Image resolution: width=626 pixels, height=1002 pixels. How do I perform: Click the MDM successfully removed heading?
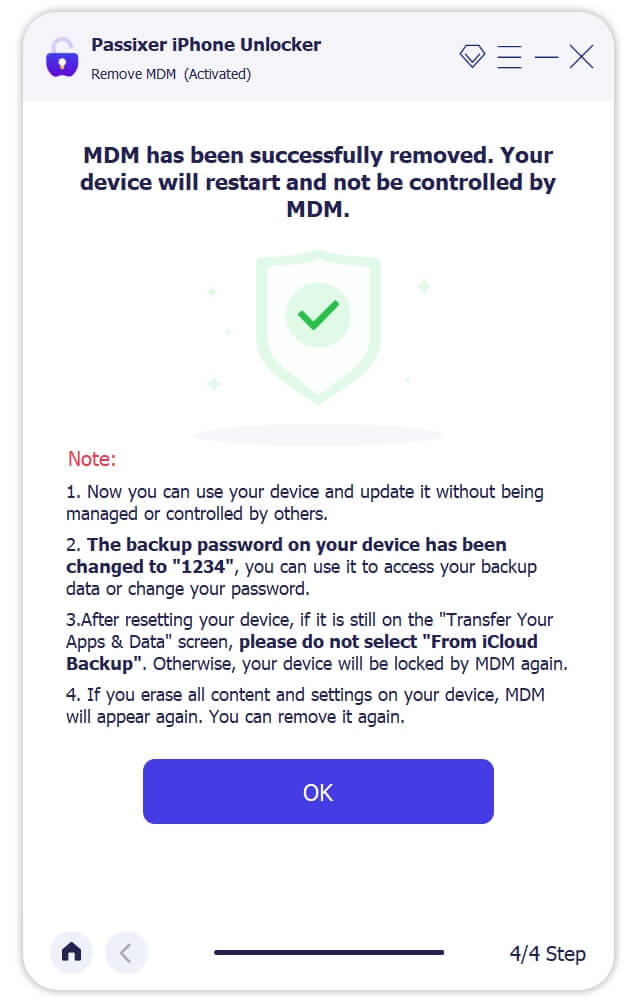(x=318, y=183)
